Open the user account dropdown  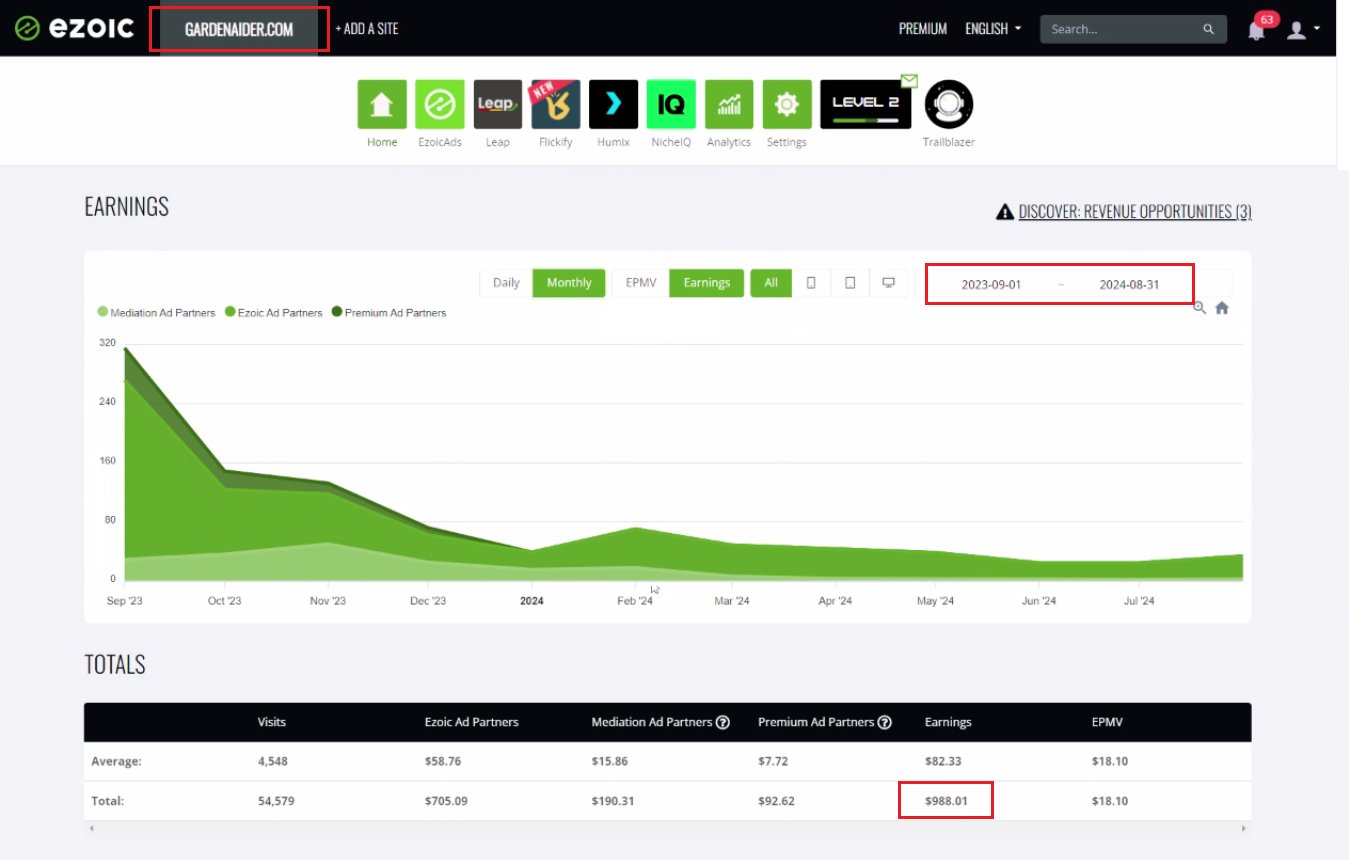[x=1303, y=29]
